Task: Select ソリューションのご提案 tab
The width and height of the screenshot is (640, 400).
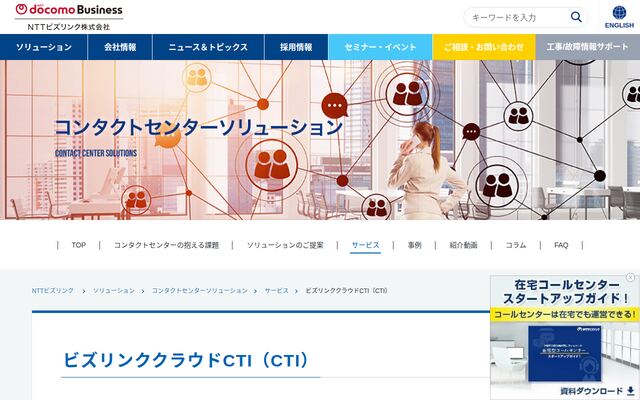Action: (x=285, y=245)
